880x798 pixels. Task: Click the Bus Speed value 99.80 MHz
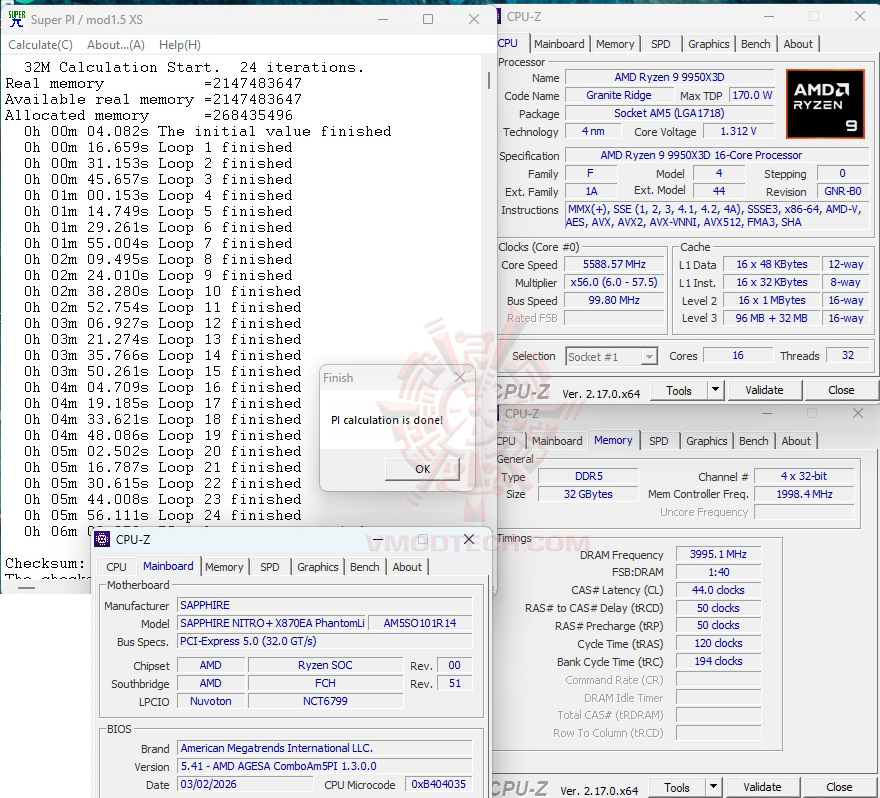(614, 300)
